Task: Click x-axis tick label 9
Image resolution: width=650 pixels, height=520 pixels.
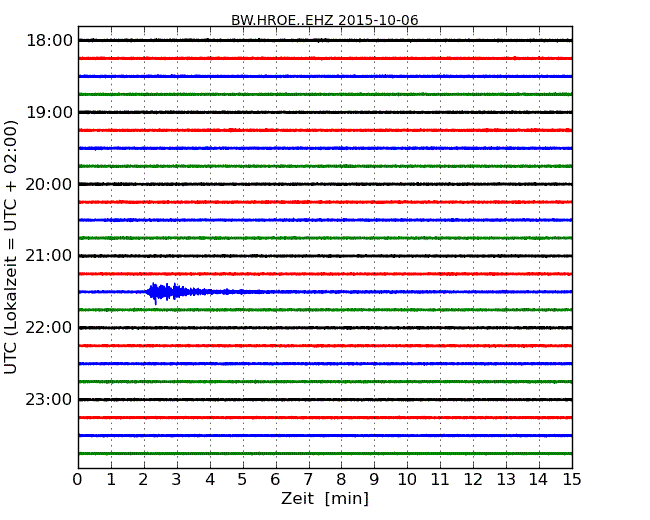Action: (x=374, y=479)
